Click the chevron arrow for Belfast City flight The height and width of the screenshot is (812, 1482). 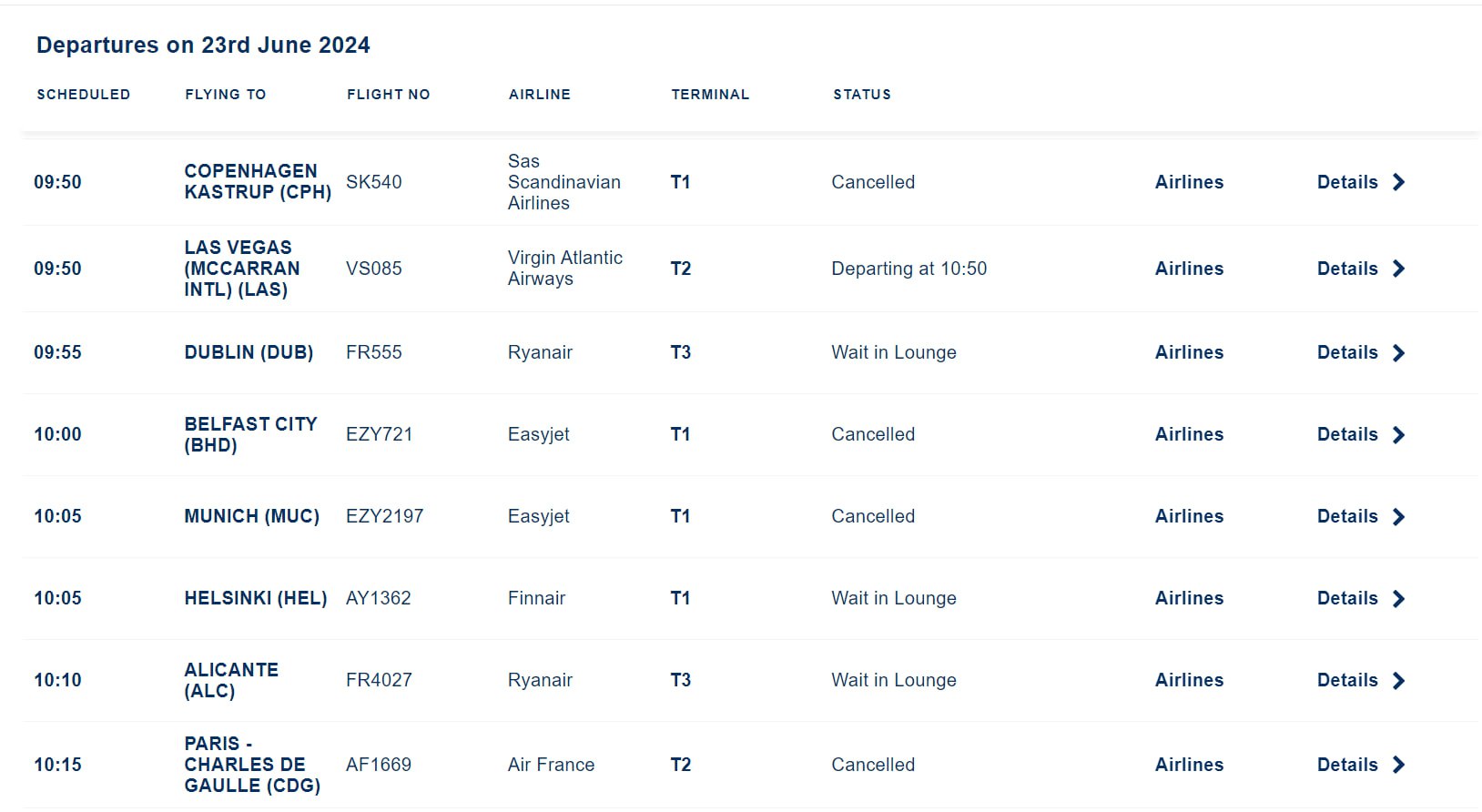coord(1399,434)
